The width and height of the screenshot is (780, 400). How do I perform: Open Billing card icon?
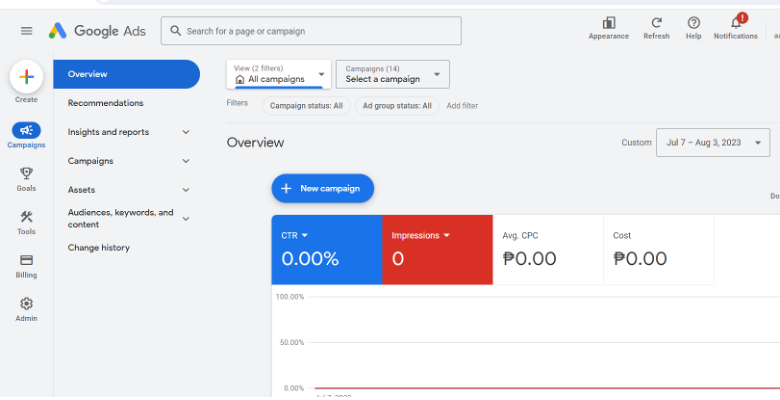(x=26, y=260)
